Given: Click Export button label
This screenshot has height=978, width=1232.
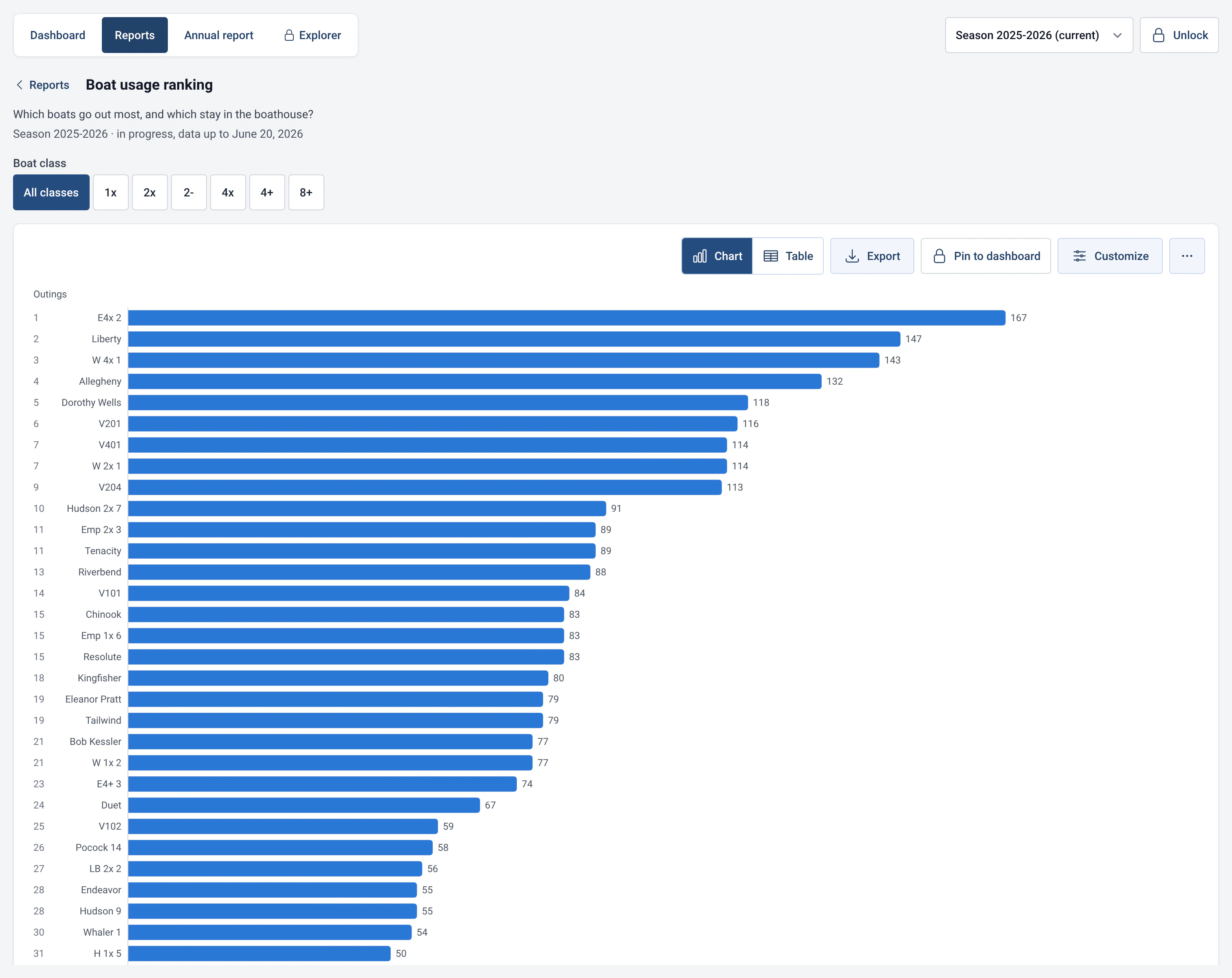Looking at the screenshot, I should pyautogui.click(x=883, y=256).
